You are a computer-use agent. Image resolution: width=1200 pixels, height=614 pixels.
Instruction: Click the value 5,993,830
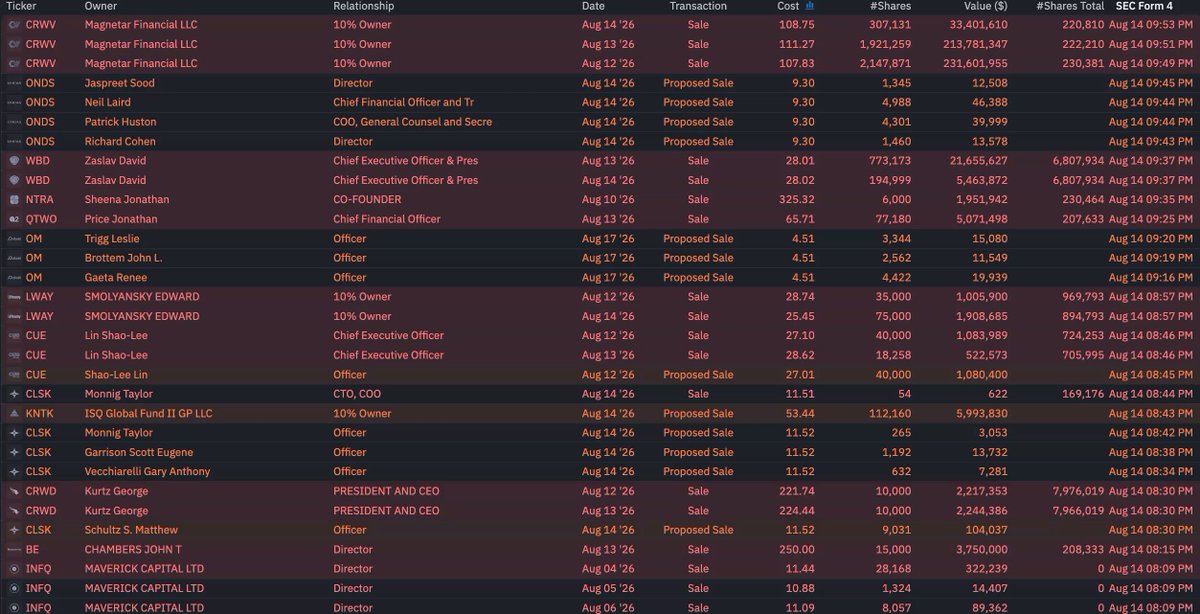(x=981, y=413)
